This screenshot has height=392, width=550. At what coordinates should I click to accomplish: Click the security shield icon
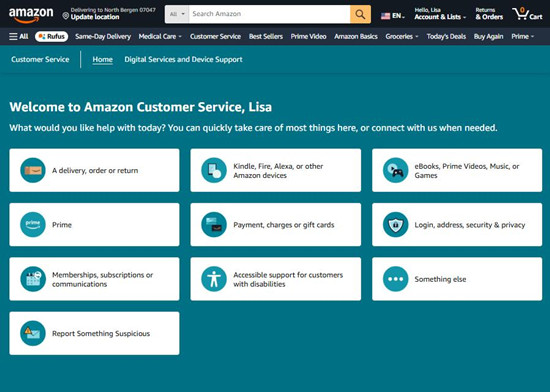pyautogui.click(x=395, y=225)
